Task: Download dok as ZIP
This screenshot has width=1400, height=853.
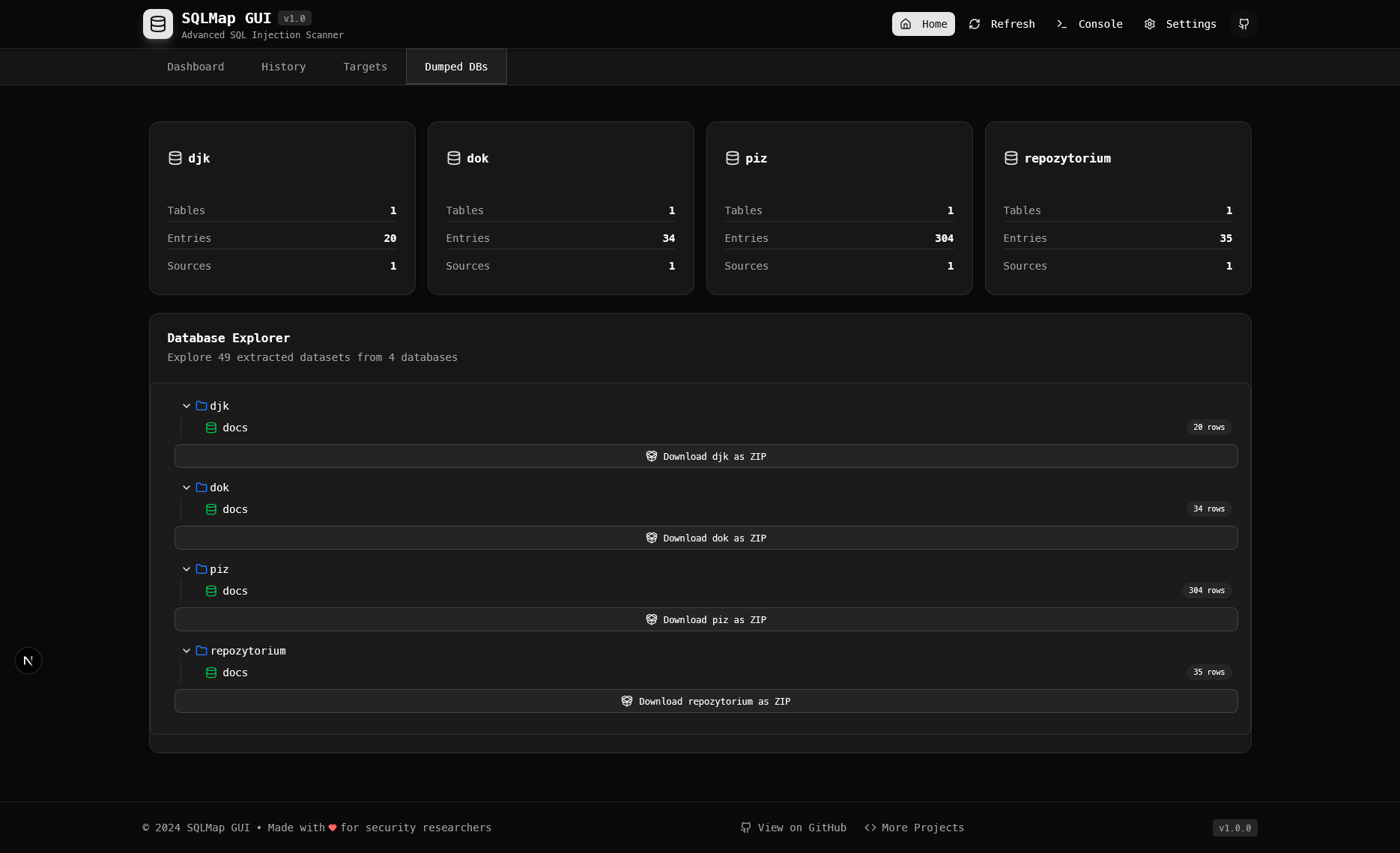Action: 706,538
